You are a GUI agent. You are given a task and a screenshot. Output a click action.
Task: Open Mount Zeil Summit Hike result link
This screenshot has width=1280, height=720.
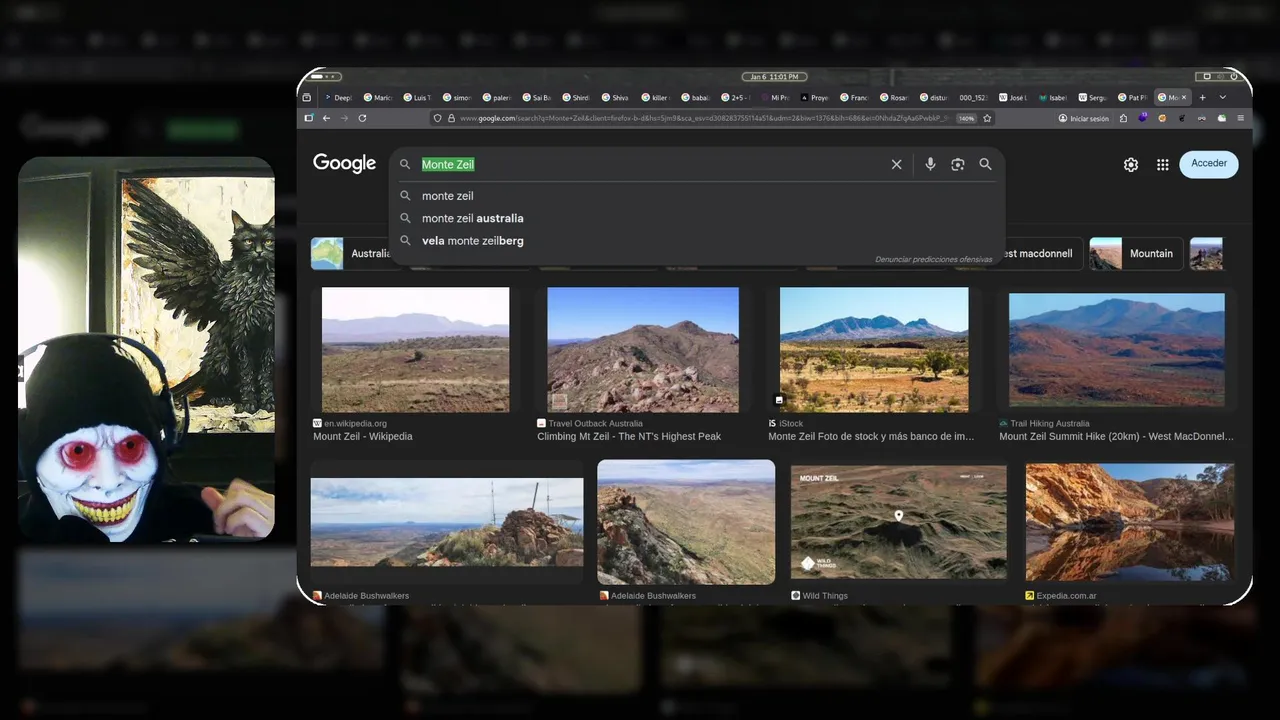pos(1116,436)
